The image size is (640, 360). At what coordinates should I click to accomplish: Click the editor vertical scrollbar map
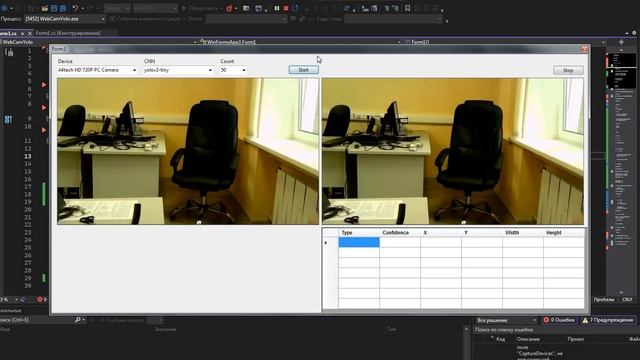pyautogui.click(x=621, y=171)
